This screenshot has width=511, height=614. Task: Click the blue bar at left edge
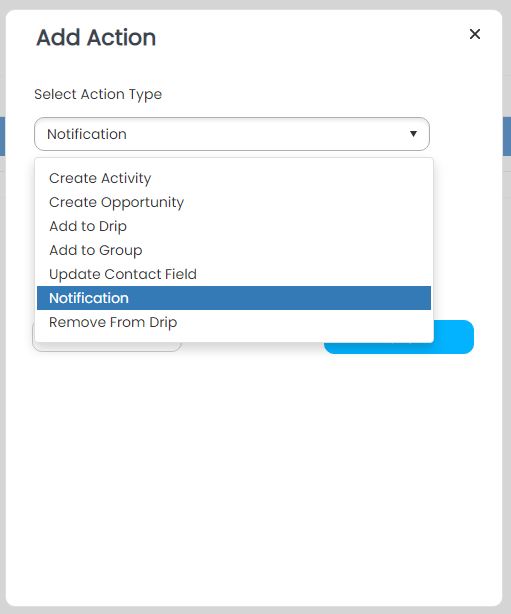tap(2, 136)
